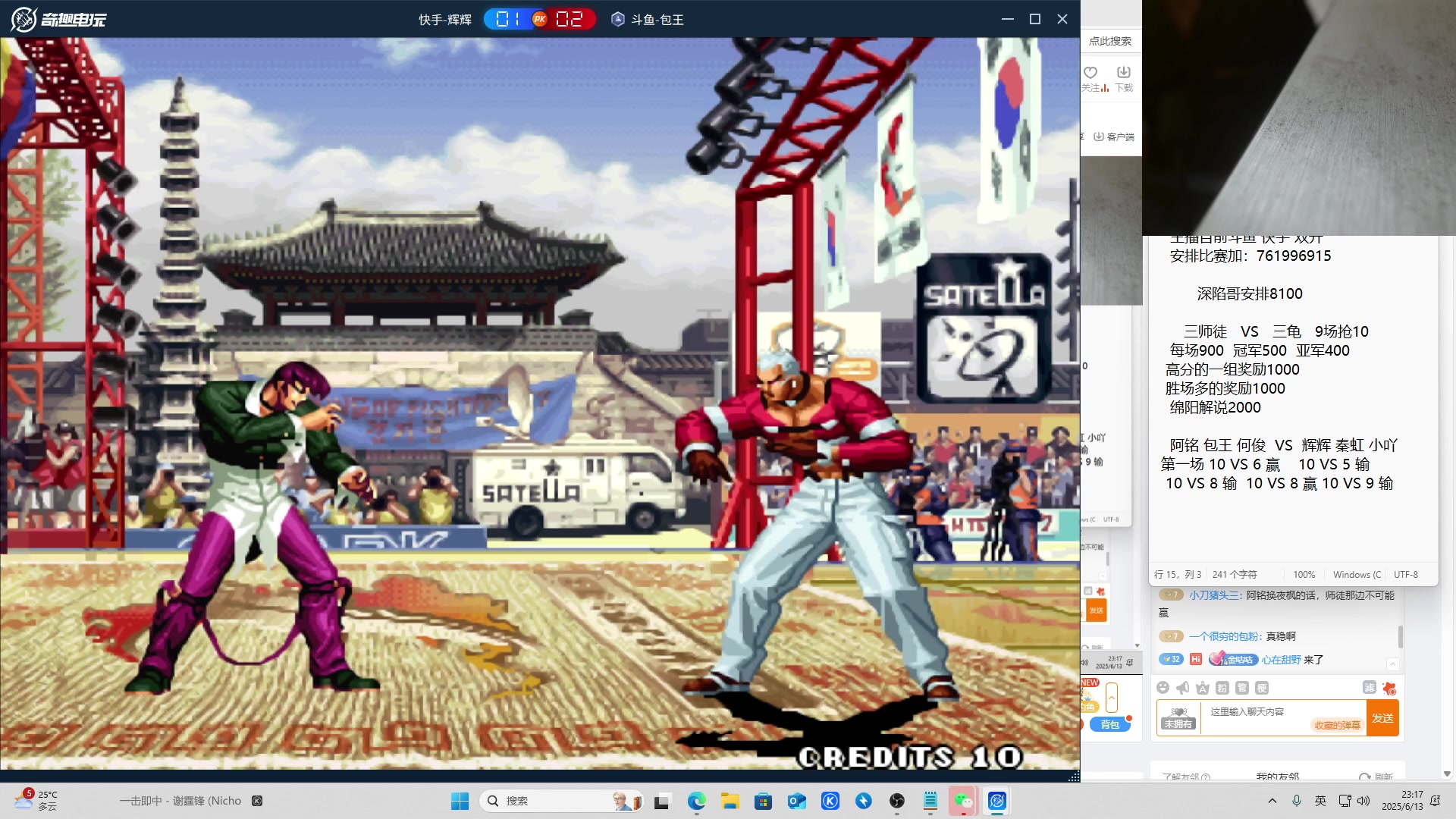Open the blue K app on taskbar

[830, 801]
